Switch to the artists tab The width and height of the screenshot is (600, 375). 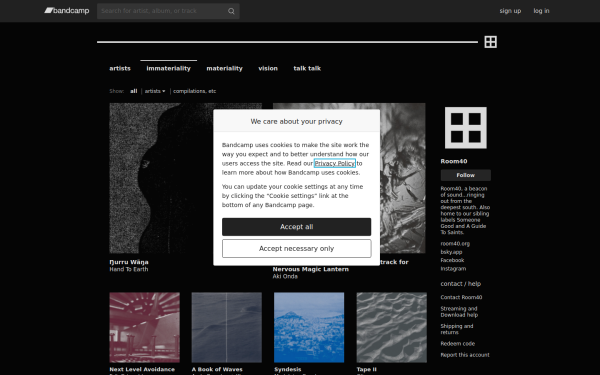coord(120,68)
